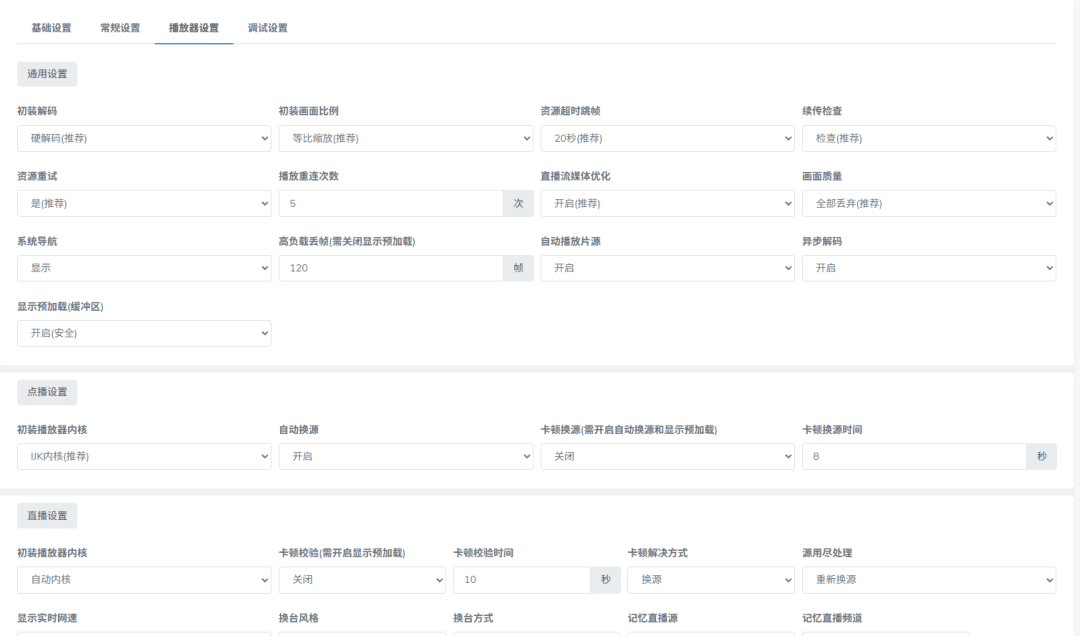Expand the 自动换源 dropdown
This screenshot has height=636, width=1080.
[406, 456]
